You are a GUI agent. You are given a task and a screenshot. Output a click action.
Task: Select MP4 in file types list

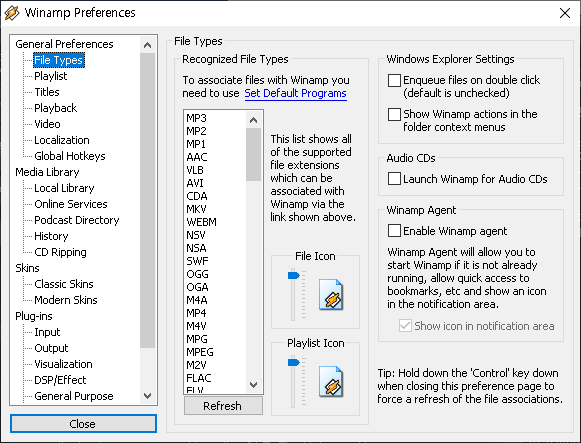pos(196,313)
